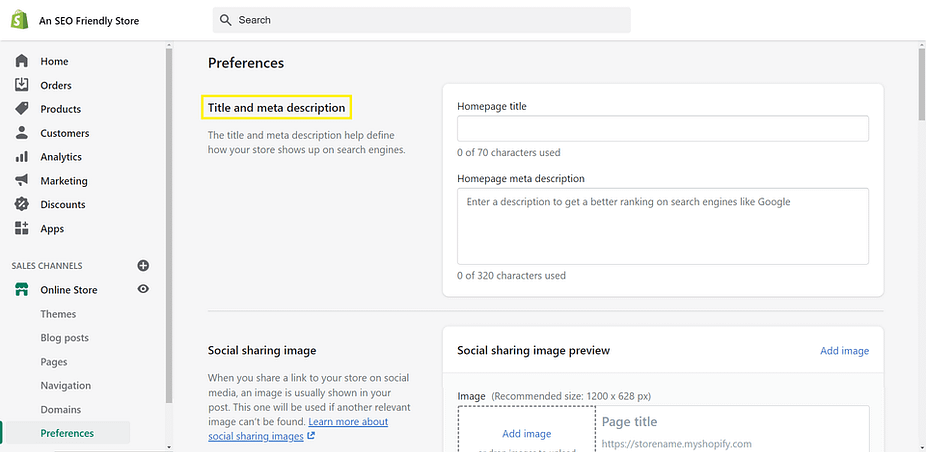Screen dimensions: 926x452
Task: Open the Customers page
Action: coord(64,134)
